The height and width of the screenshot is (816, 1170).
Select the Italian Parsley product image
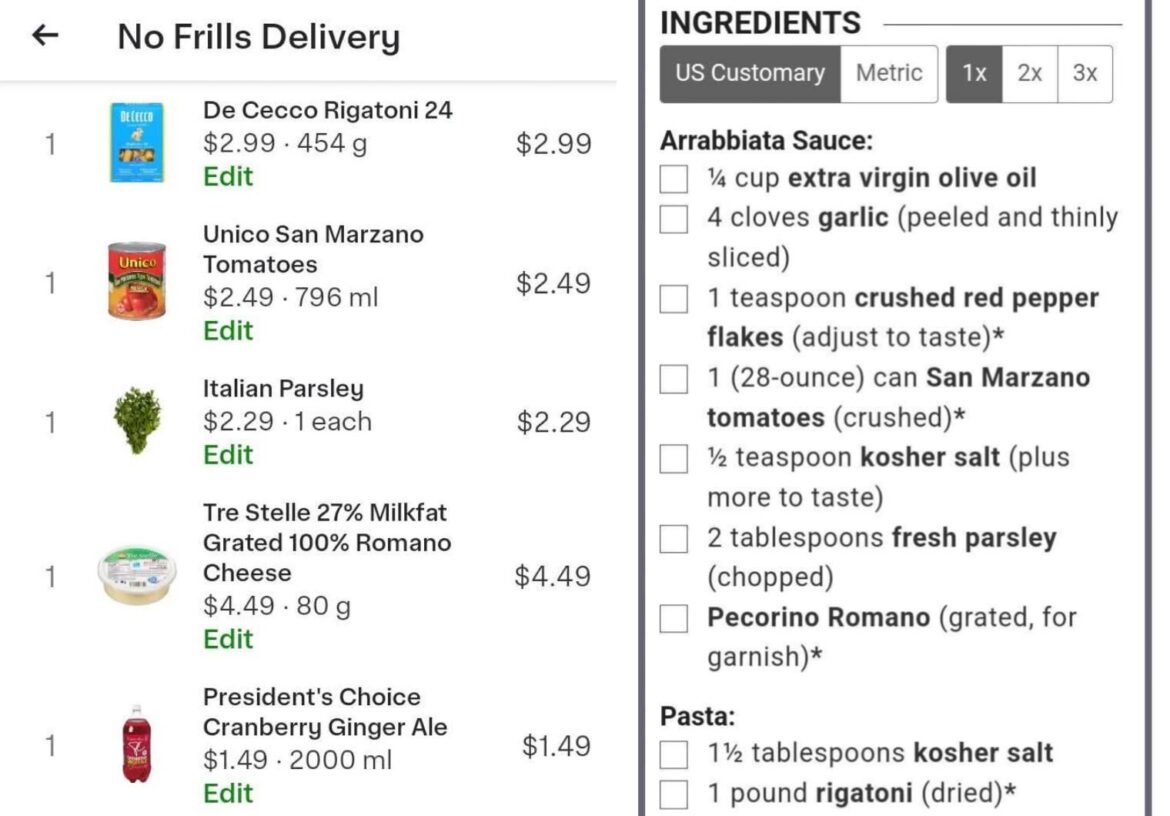click(136, 421)
